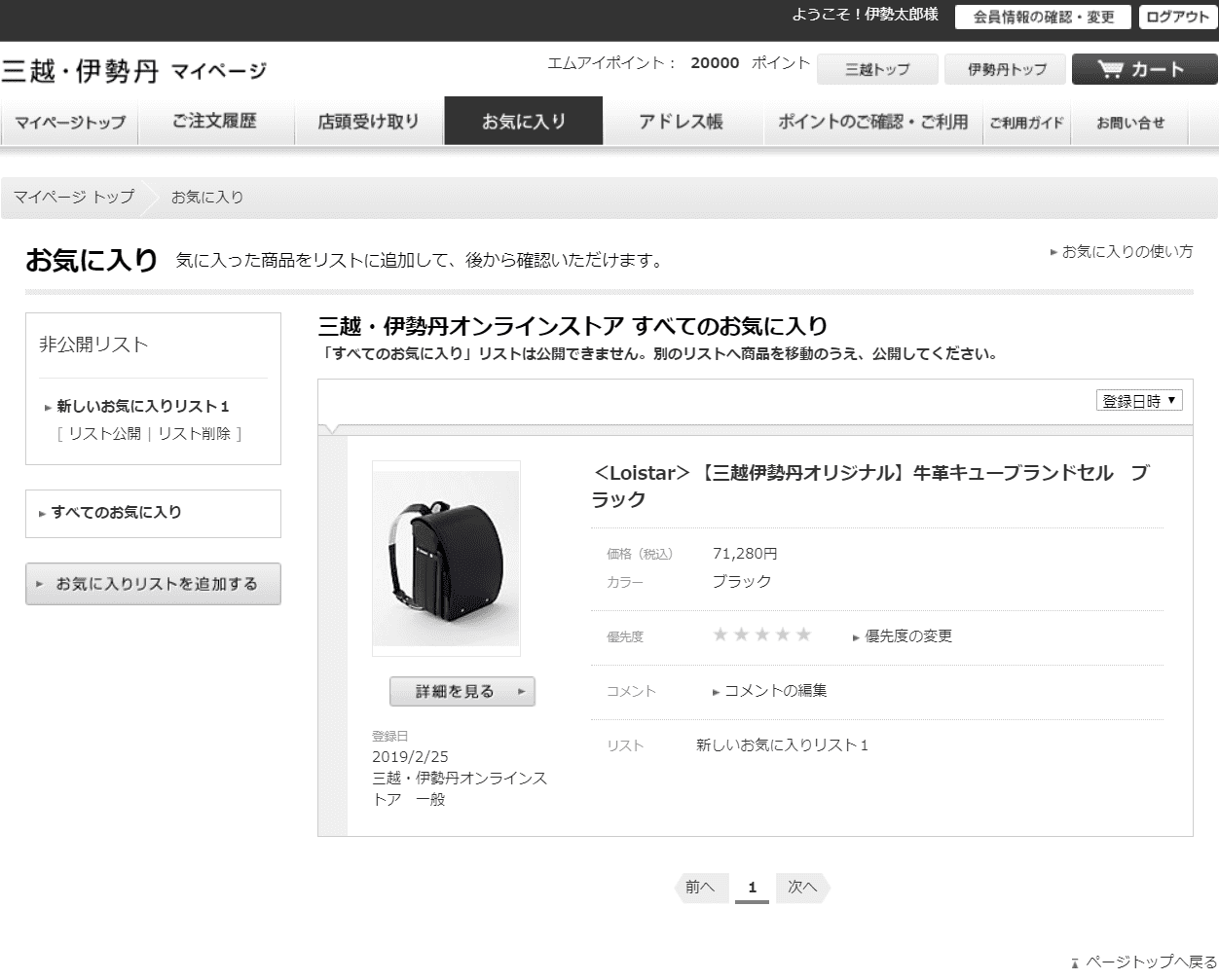
Task: Open アドレス帳 tab
Action: (x=681, y=122)
